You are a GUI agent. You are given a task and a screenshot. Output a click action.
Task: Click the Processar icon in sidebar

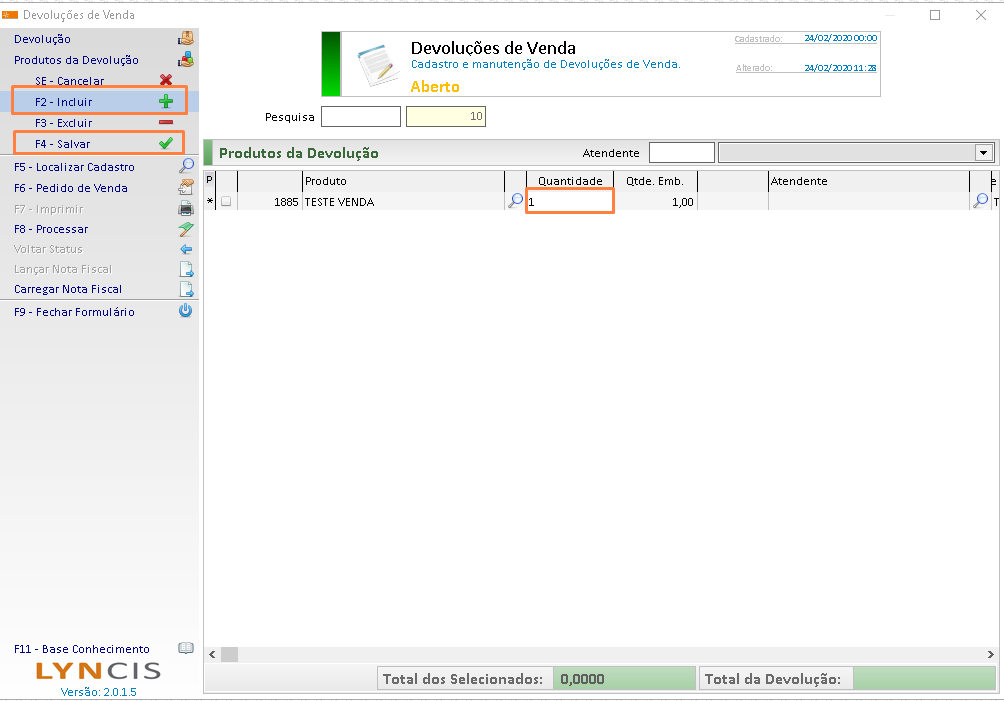(x=186, y=229)
